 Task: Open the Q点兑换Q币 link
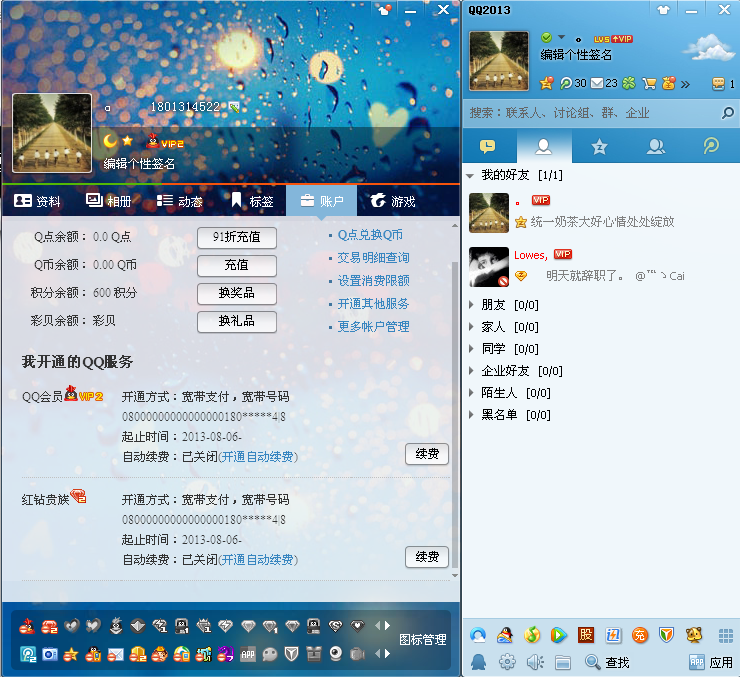click(x=370, y=235)
